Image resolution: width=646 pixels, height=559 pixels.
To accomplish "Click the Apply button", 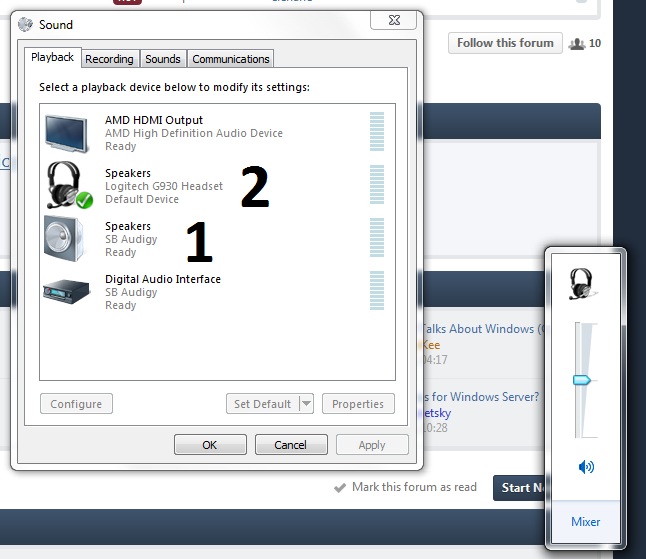I will pos(372,444).
